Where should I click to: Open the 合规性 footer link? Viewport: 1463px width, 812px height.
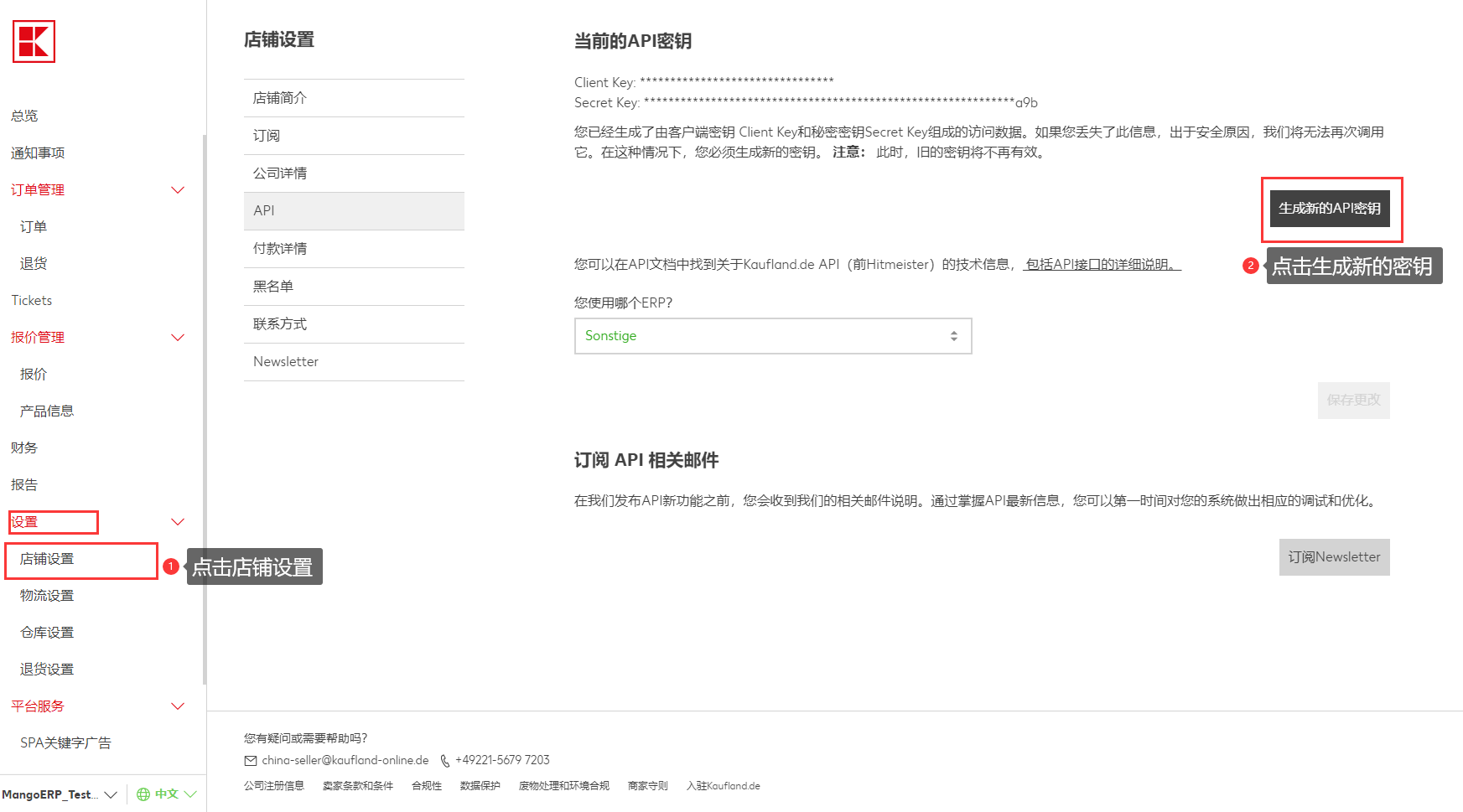click(427, 786)
